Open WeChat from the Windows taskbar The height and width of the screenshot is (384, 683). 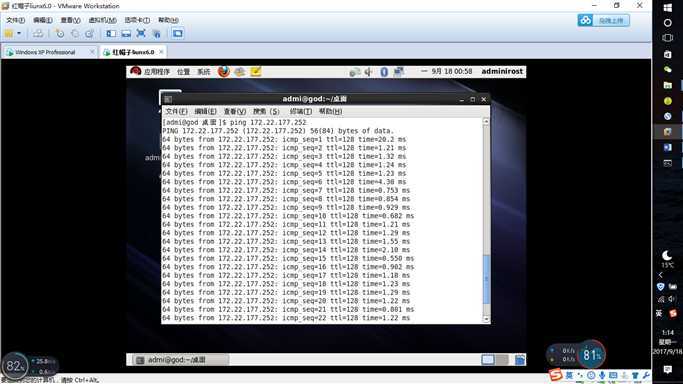pyautogui.click(x=667, y=70)
